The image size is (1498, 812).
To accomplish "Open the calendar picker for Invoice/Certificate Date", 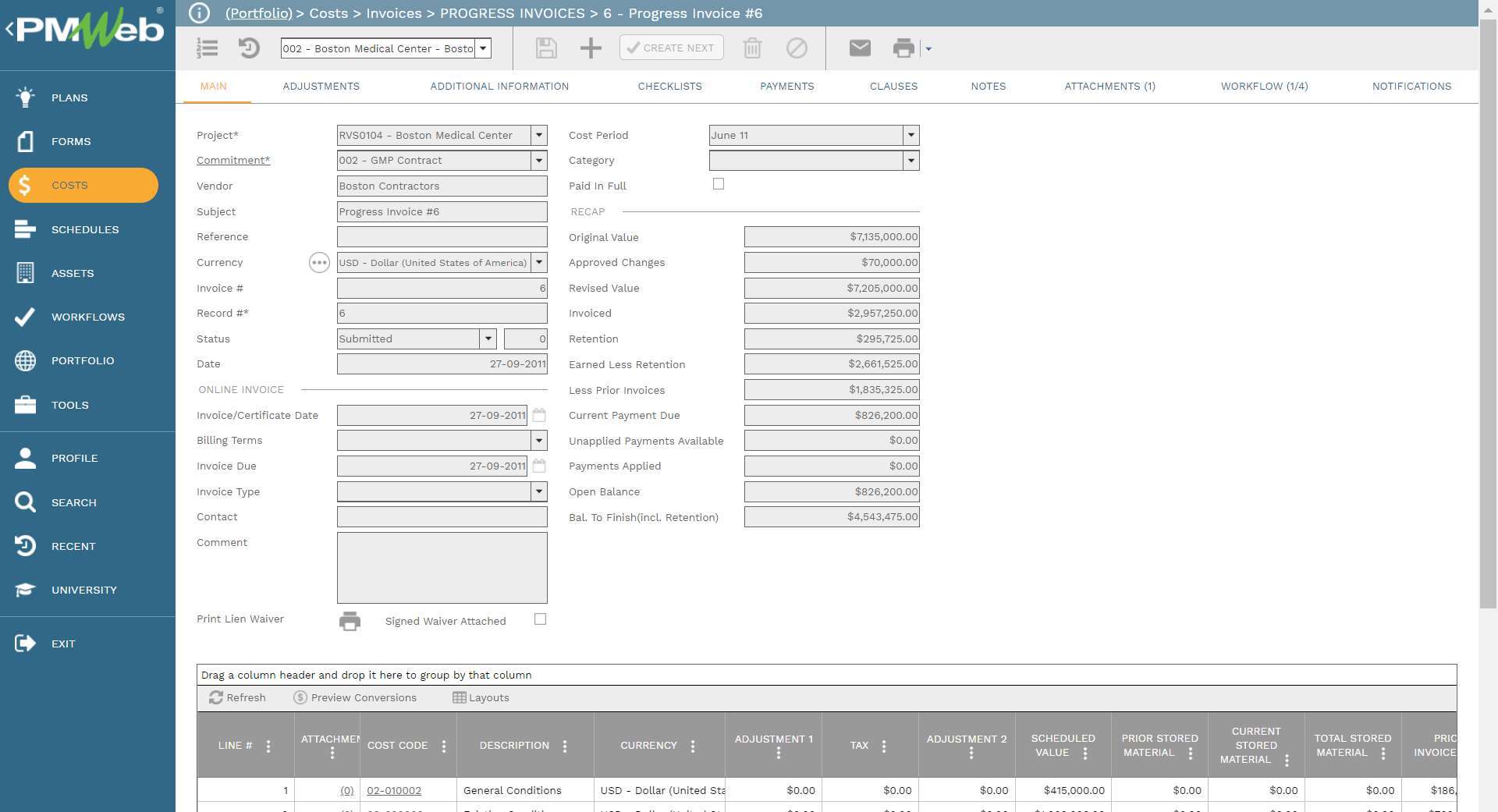I will [539, 415].
